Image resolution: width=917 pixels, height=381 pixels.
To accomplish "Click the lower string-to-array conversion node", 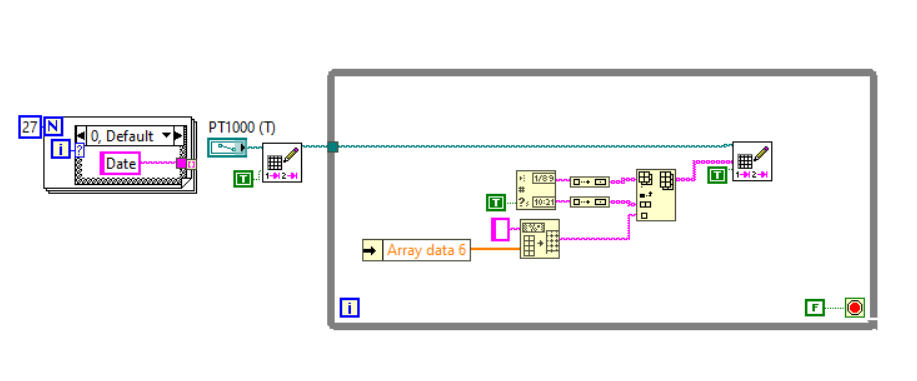I will point(590,202).
